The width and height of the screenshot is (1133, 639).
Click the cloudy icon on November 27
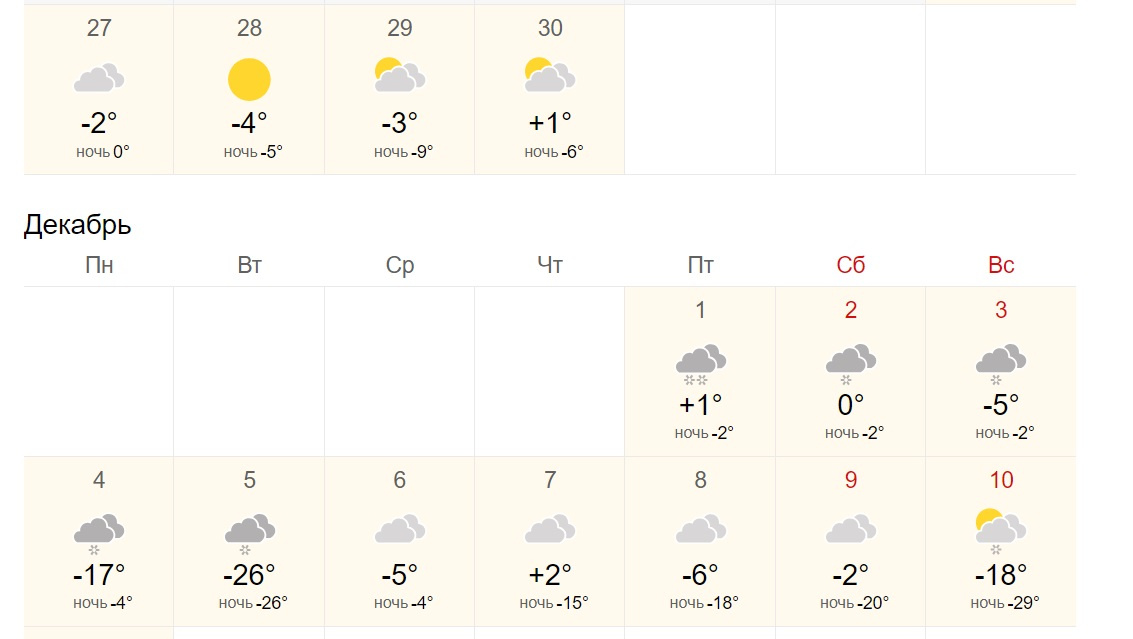tap(99, 78)
